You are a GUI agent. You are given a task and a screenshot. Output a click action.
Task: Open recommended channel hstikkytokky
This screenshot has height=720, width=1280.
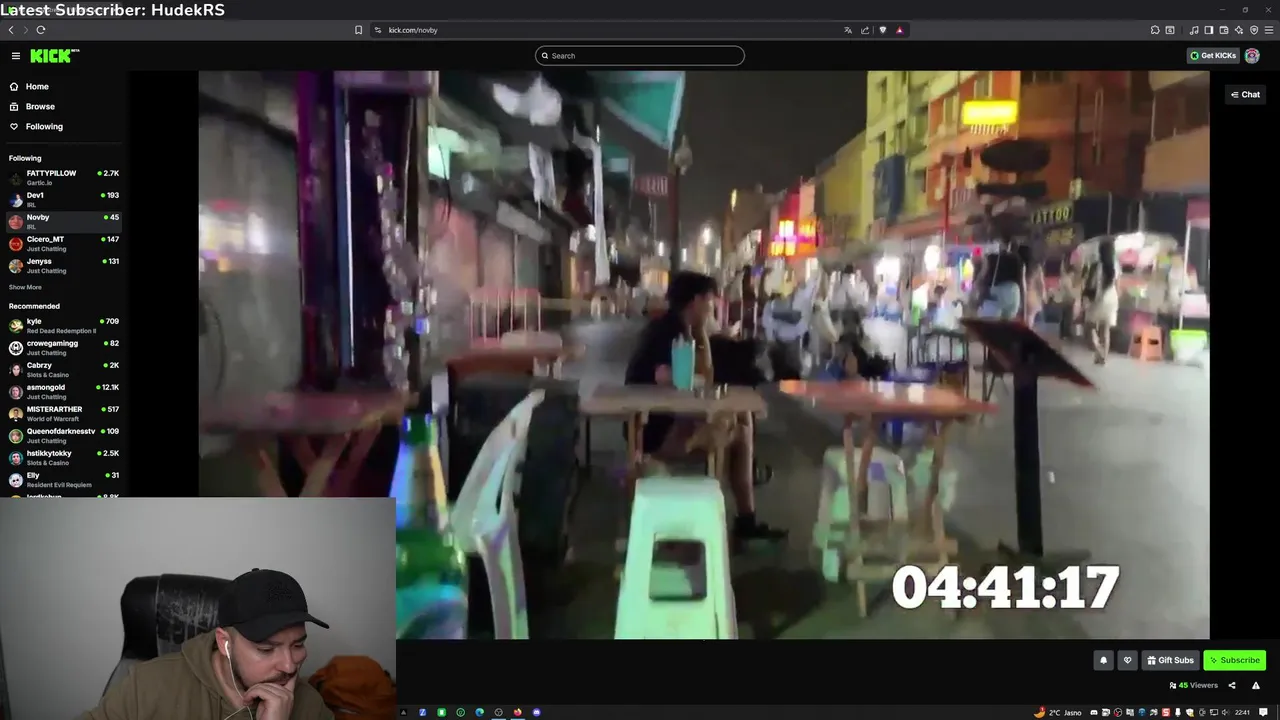[64, 457]
